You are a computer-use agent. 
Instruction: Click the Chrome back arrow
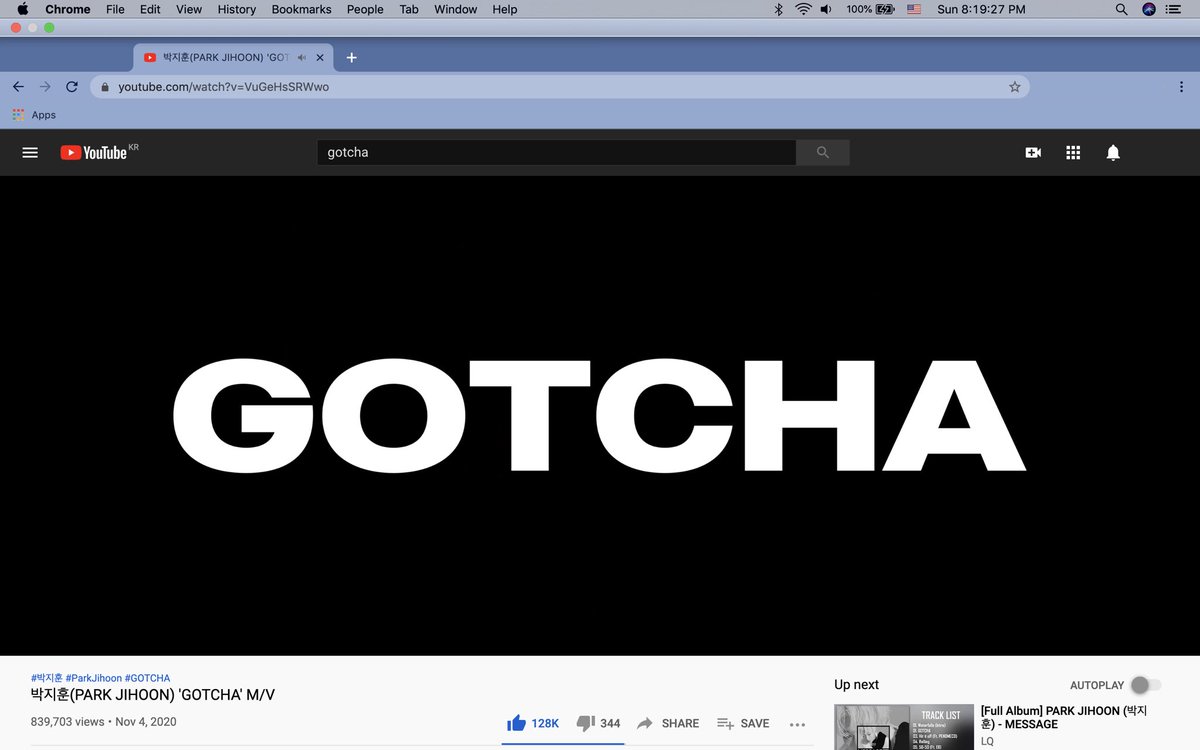click(x=18, y=87)
